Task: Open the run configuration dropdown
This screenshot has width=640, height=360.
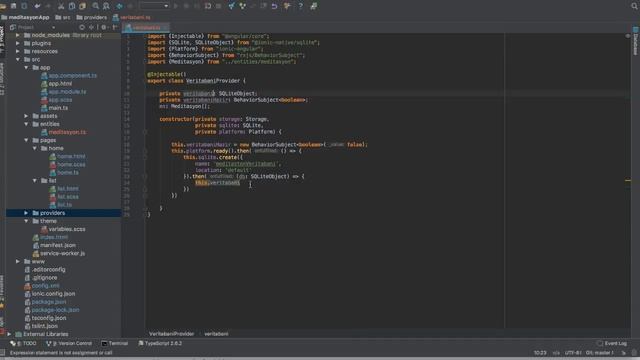Action: 154,6
